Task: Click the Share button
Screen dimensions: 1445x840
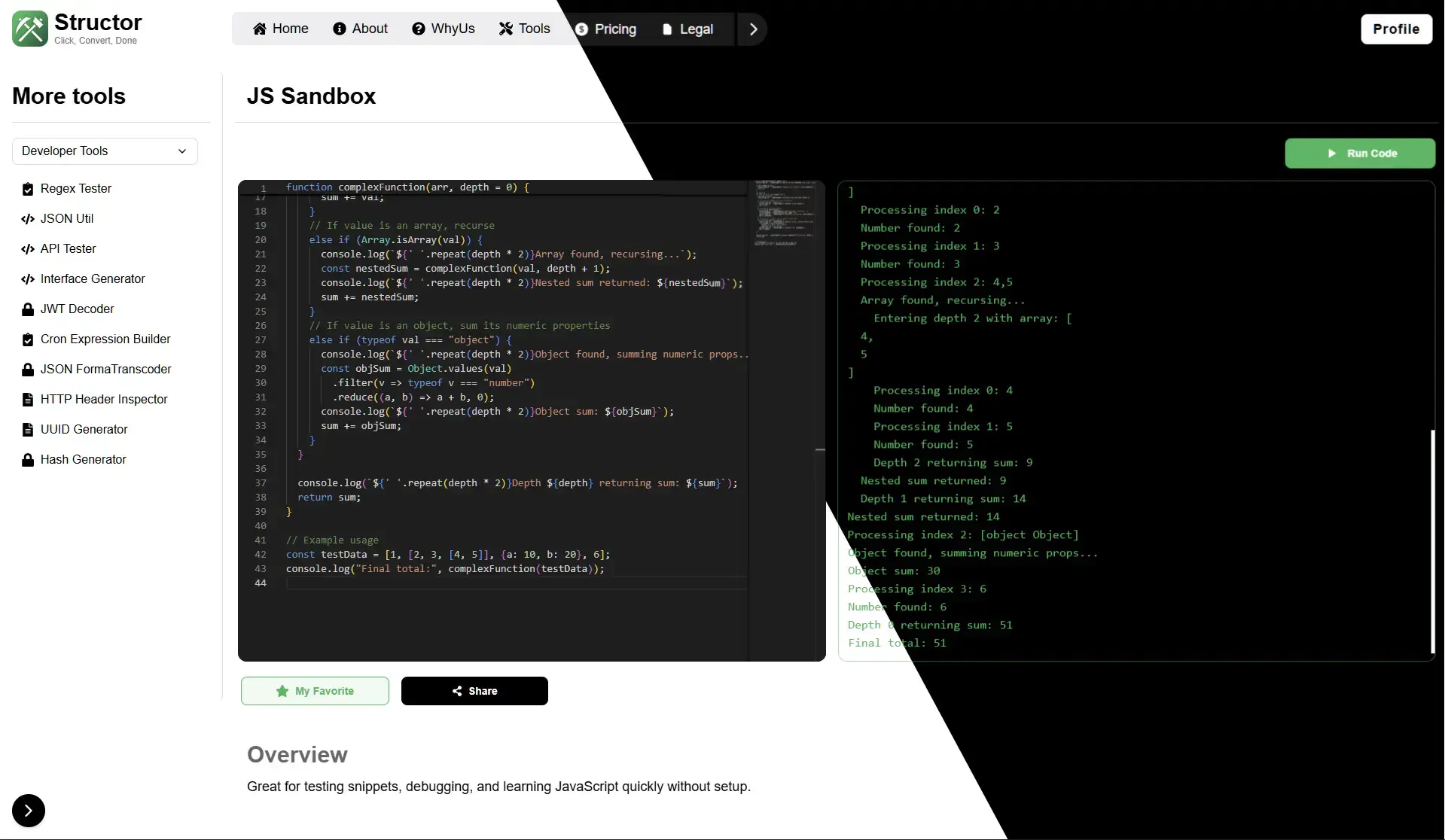Action: click(x=474, y=691)
